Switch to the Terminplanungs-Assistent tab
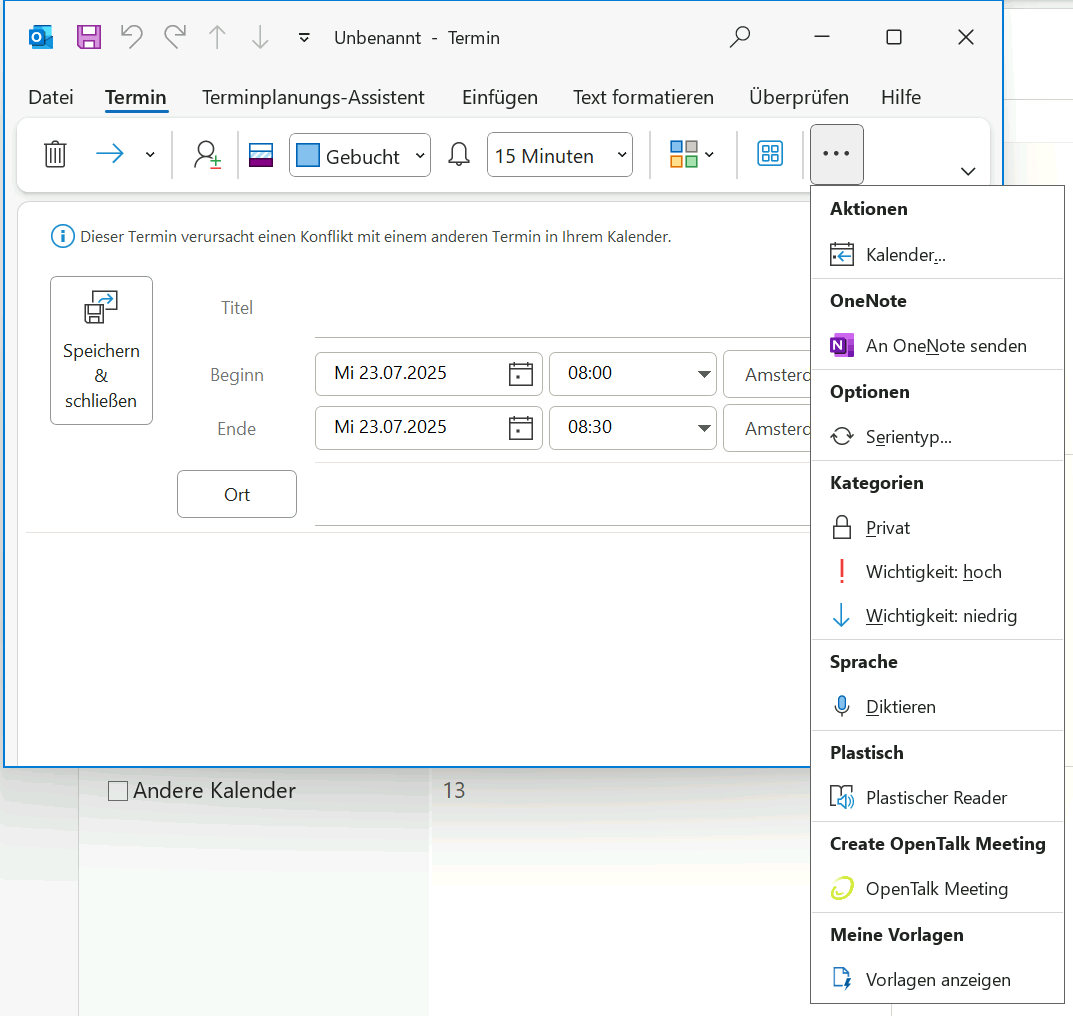Image resolution: width=1073 pixels, height=1016 pixels. pyautogui.click(x=313, y=97)
